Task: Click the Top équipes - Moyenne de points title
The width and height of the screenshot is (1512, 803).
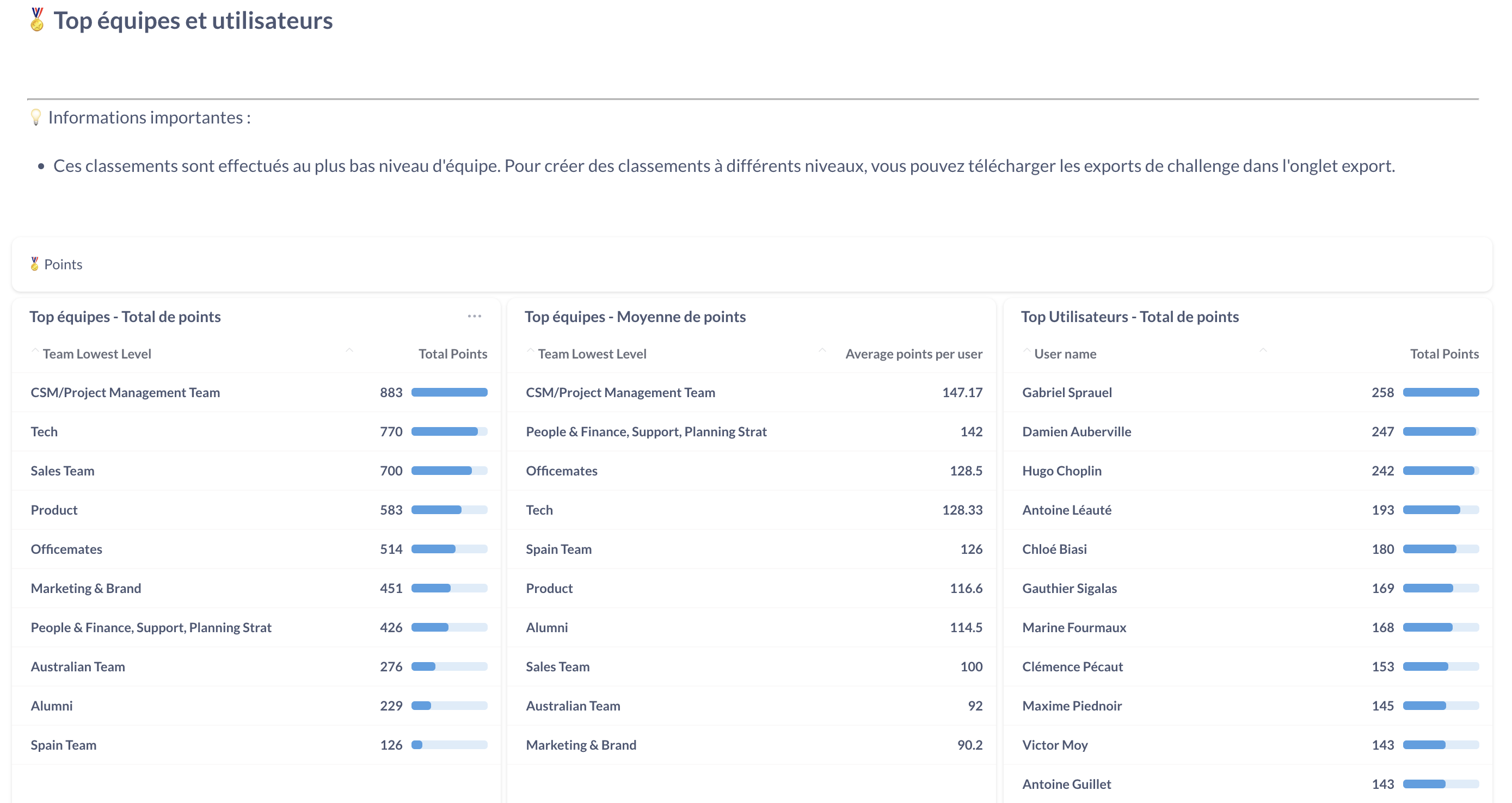Action: tap(635, 317)
